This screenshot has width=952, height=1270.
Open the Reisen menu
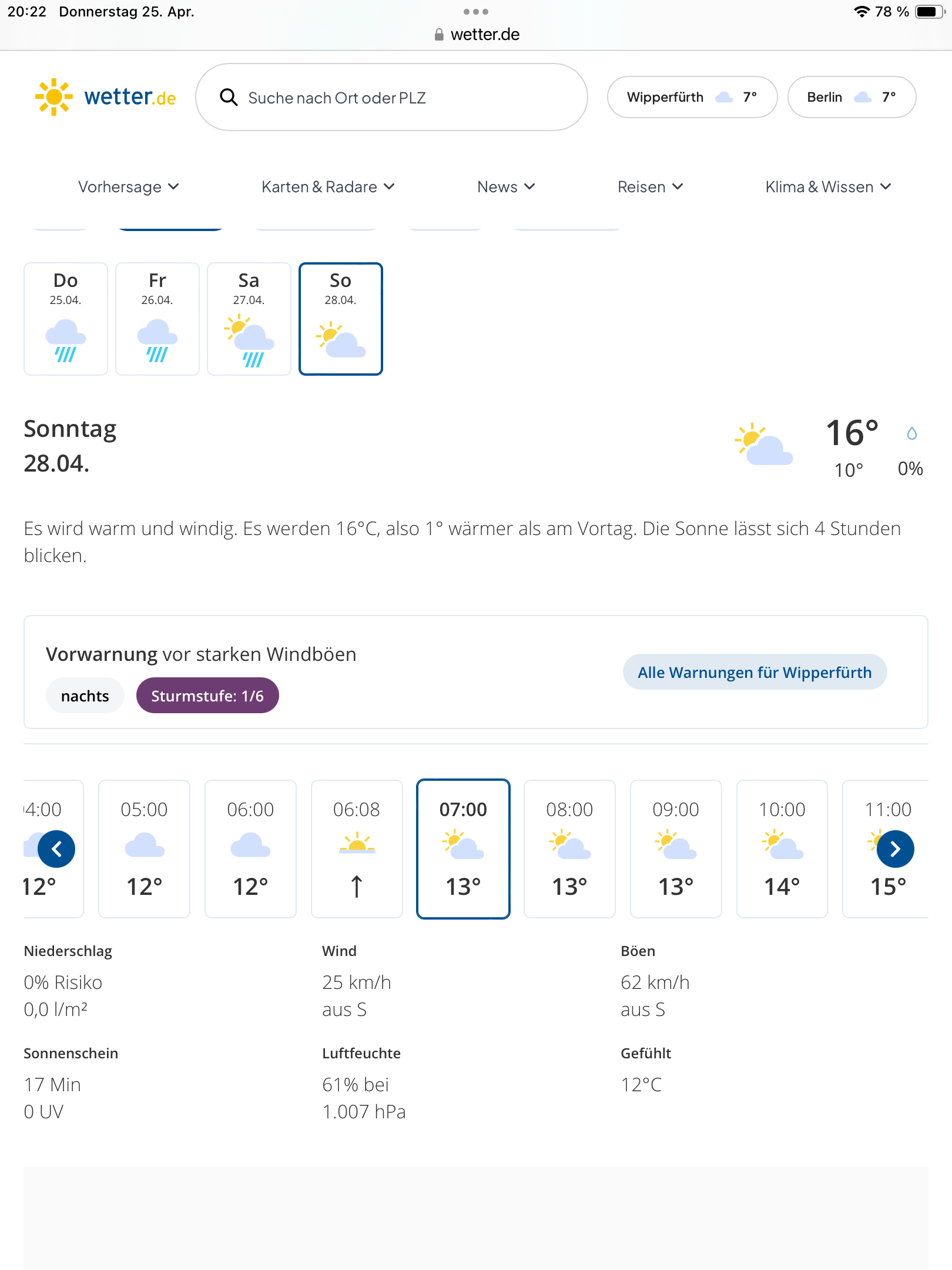[x=649, y=187]
